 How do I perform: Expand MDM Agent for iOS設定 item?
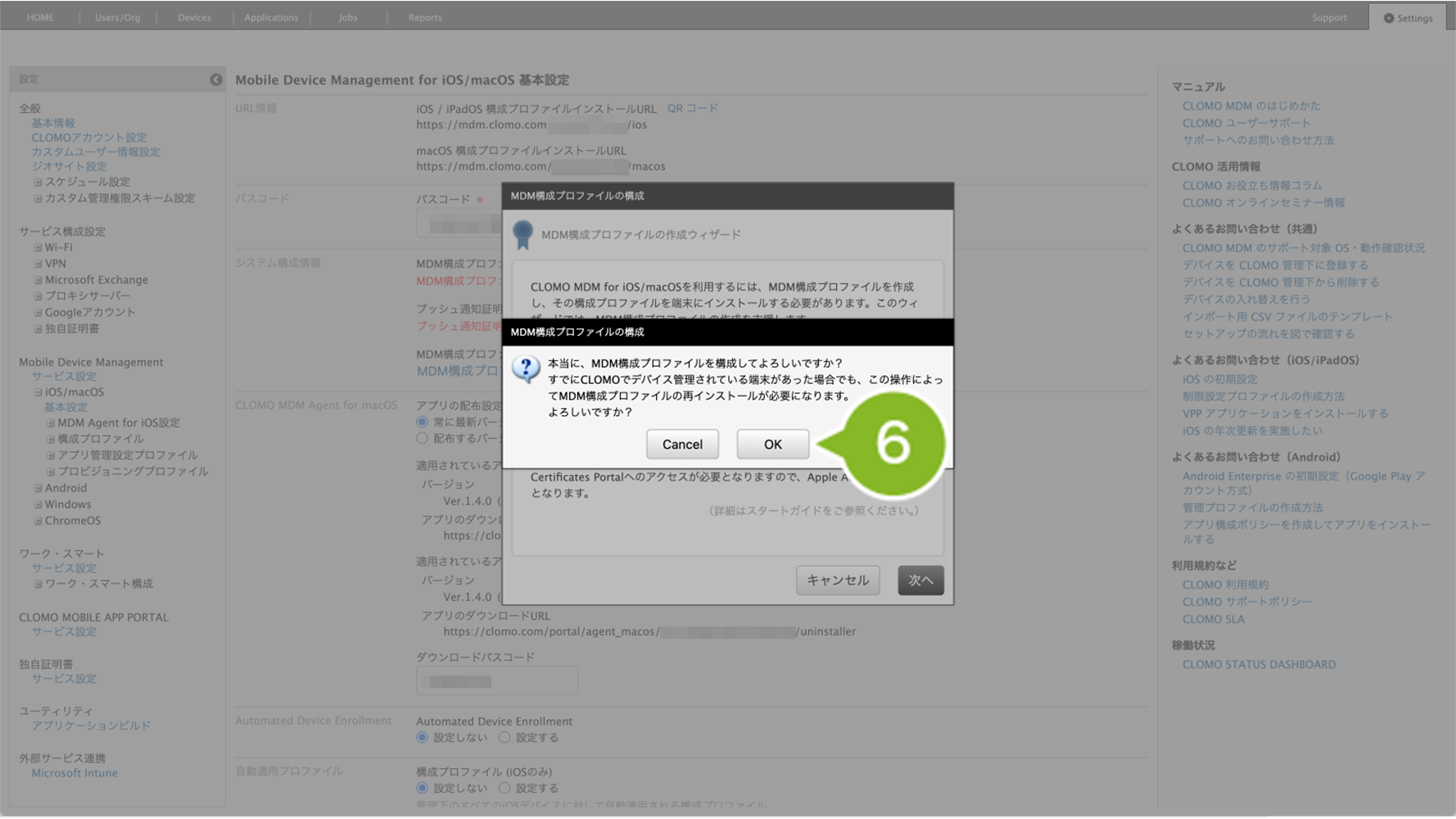pos(51,423)
